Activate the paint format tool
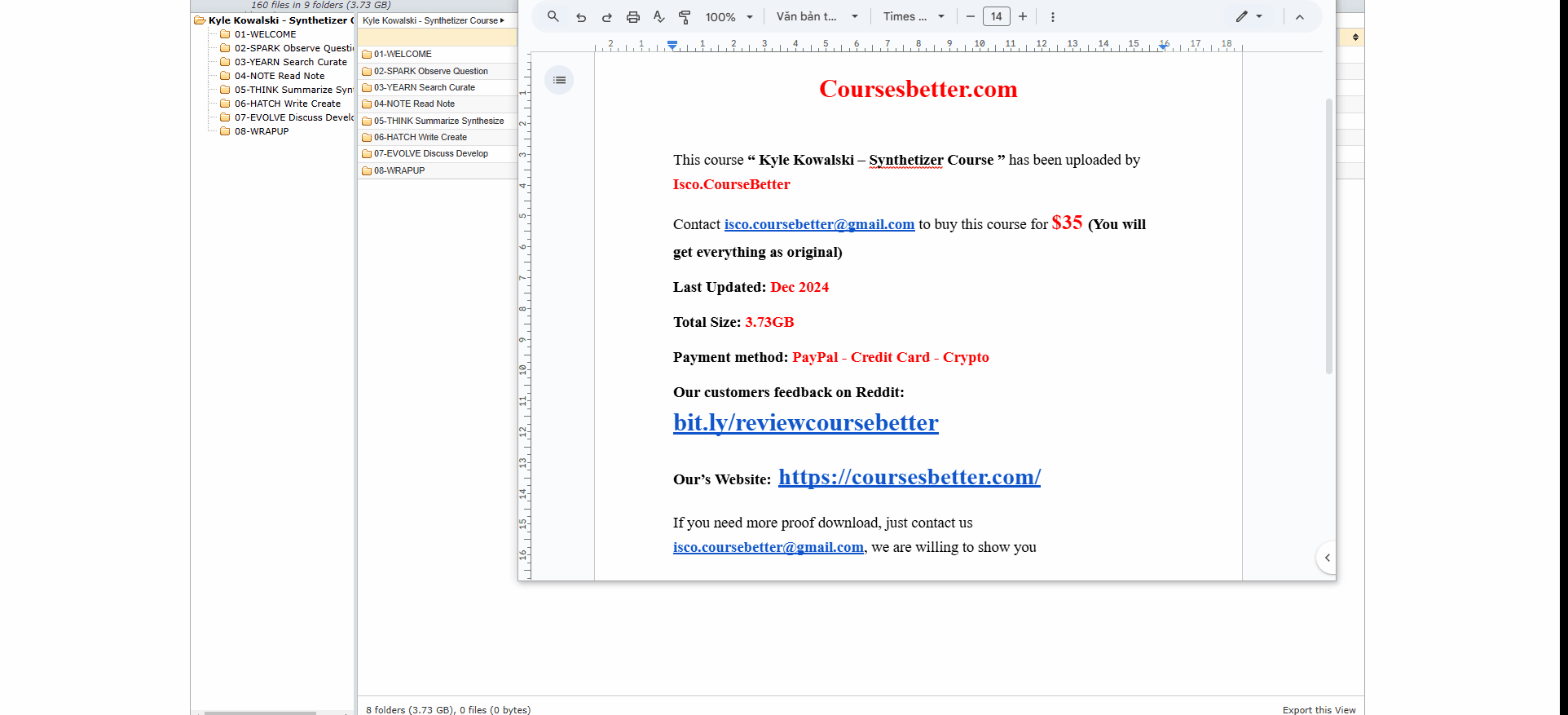This screenshot has width=1568, height=715. (x=685, y=17)
